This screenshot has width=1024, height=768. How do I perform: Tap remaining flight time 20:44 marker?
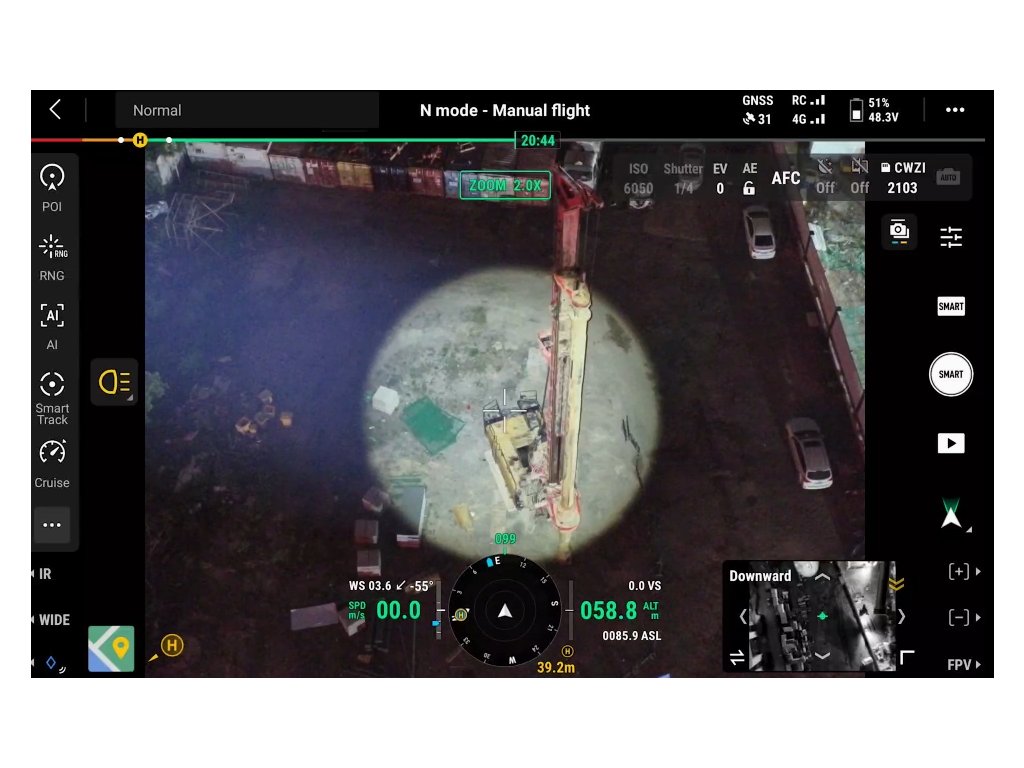pyautogui.click(x=537, y=140)
